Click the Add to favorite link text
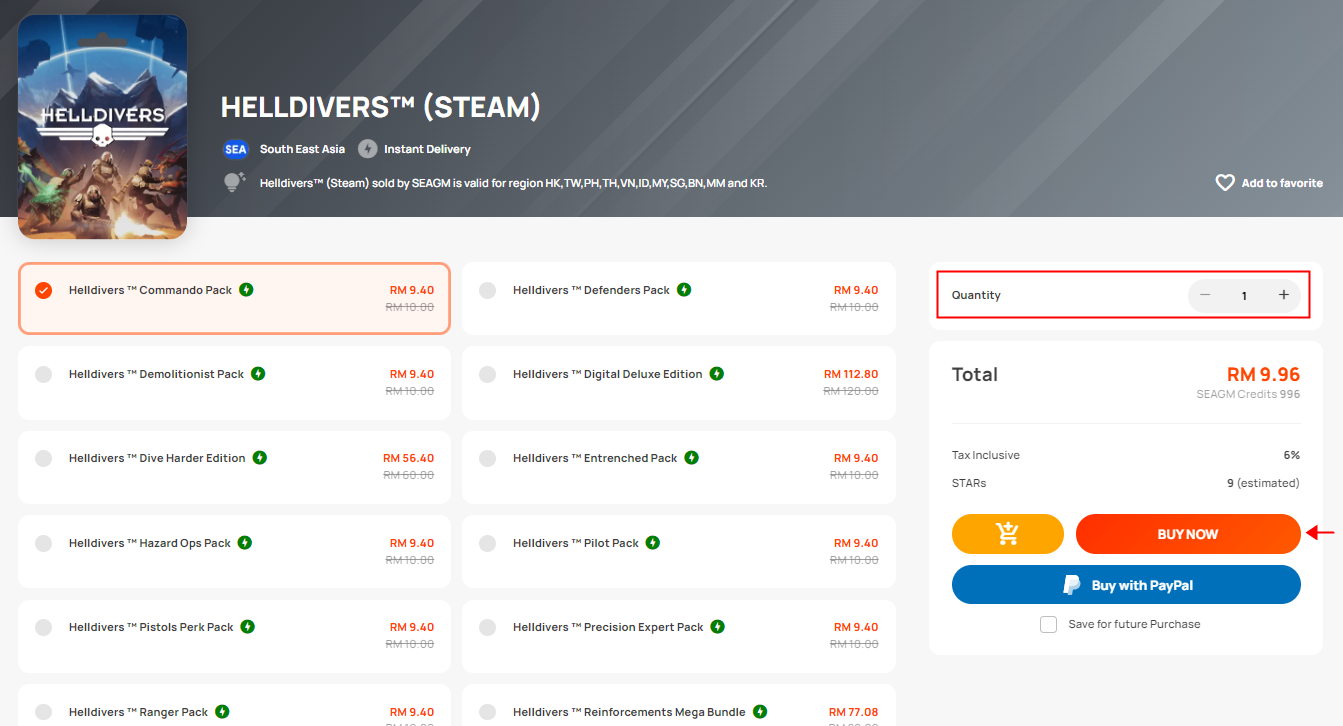 coord(1282,183)
